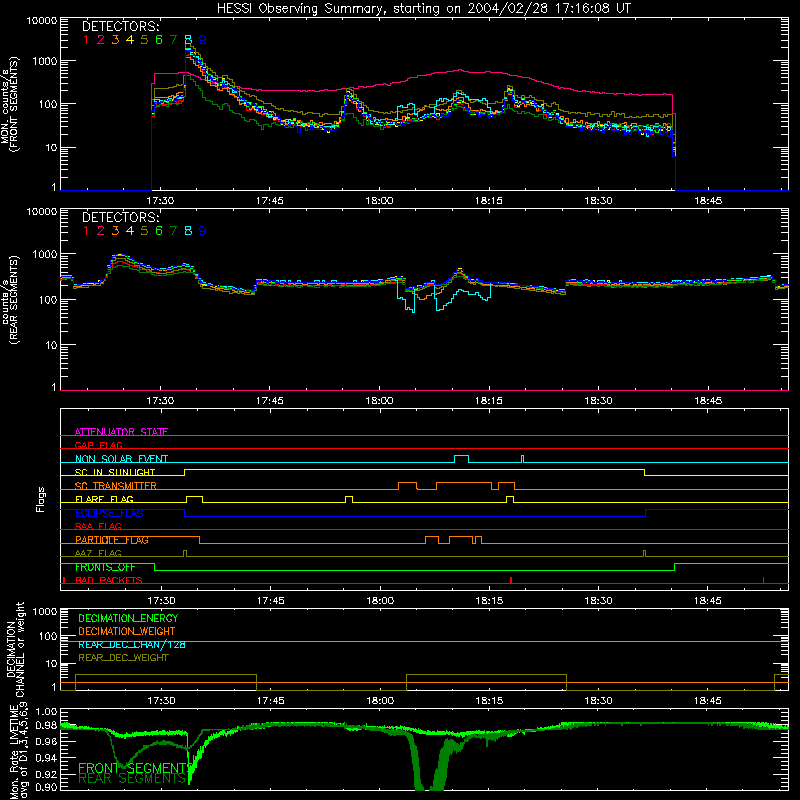Click the FLARE_FLAG label
This screenshot has height=800, width=800.
(104, 499)
